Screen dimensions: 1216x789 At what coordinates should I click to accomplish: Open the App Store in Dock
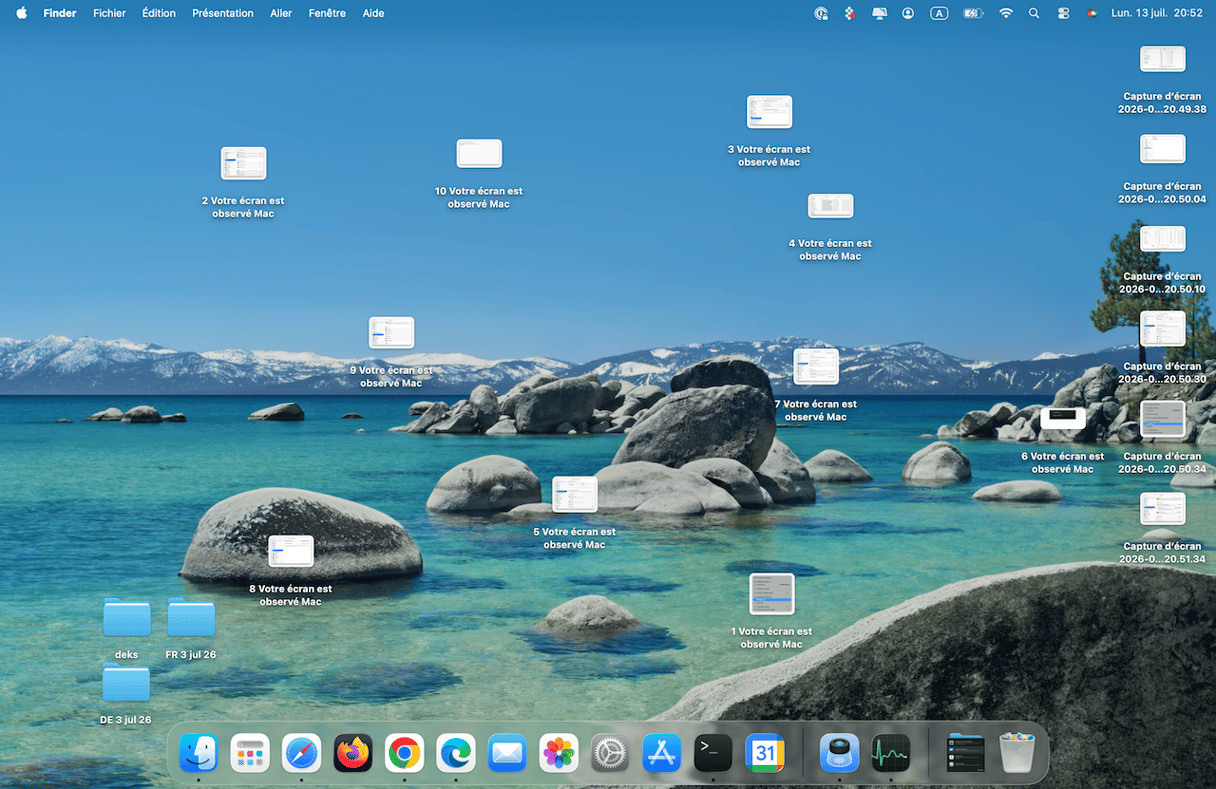(662, 753)
